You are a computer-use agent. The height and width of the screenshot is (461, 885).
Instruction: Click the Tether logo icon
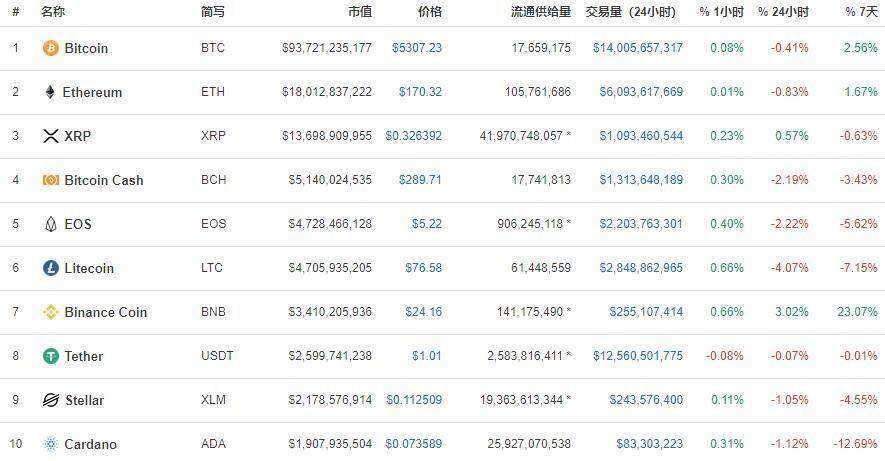click(x=50, y=356)
